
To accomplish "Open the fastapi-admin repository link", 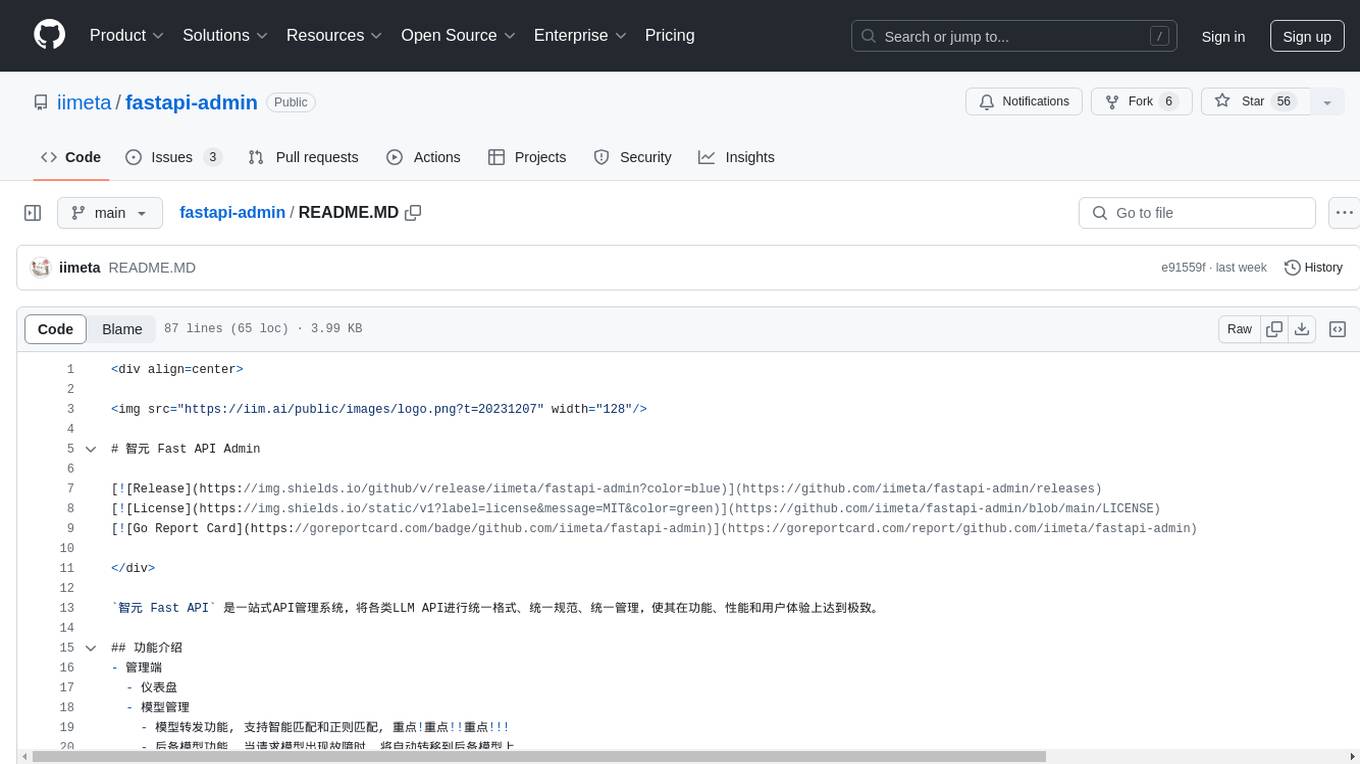I will 191,102.
